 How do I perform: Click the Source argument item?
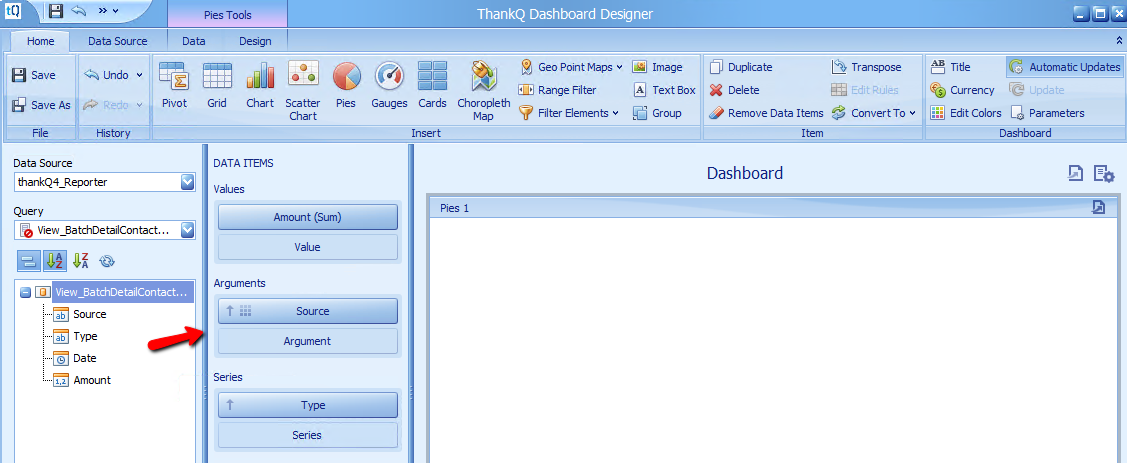tap(308, 311)
